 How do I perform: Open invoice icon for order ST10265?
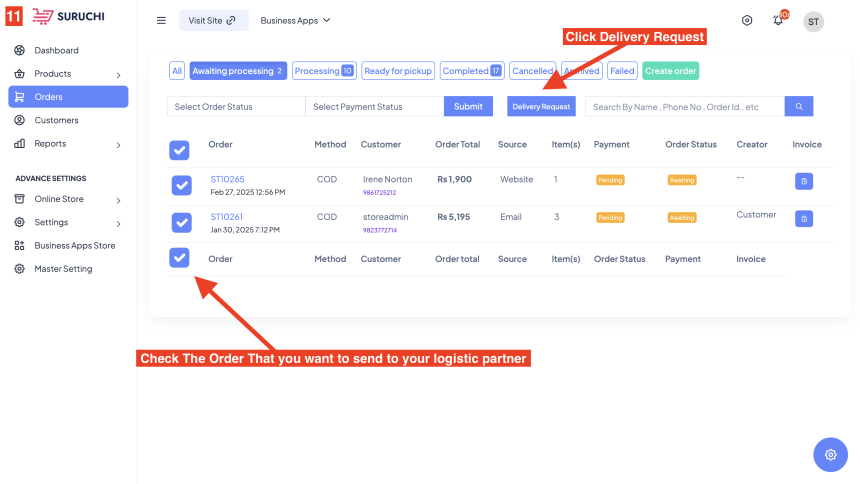coord(804,181)
